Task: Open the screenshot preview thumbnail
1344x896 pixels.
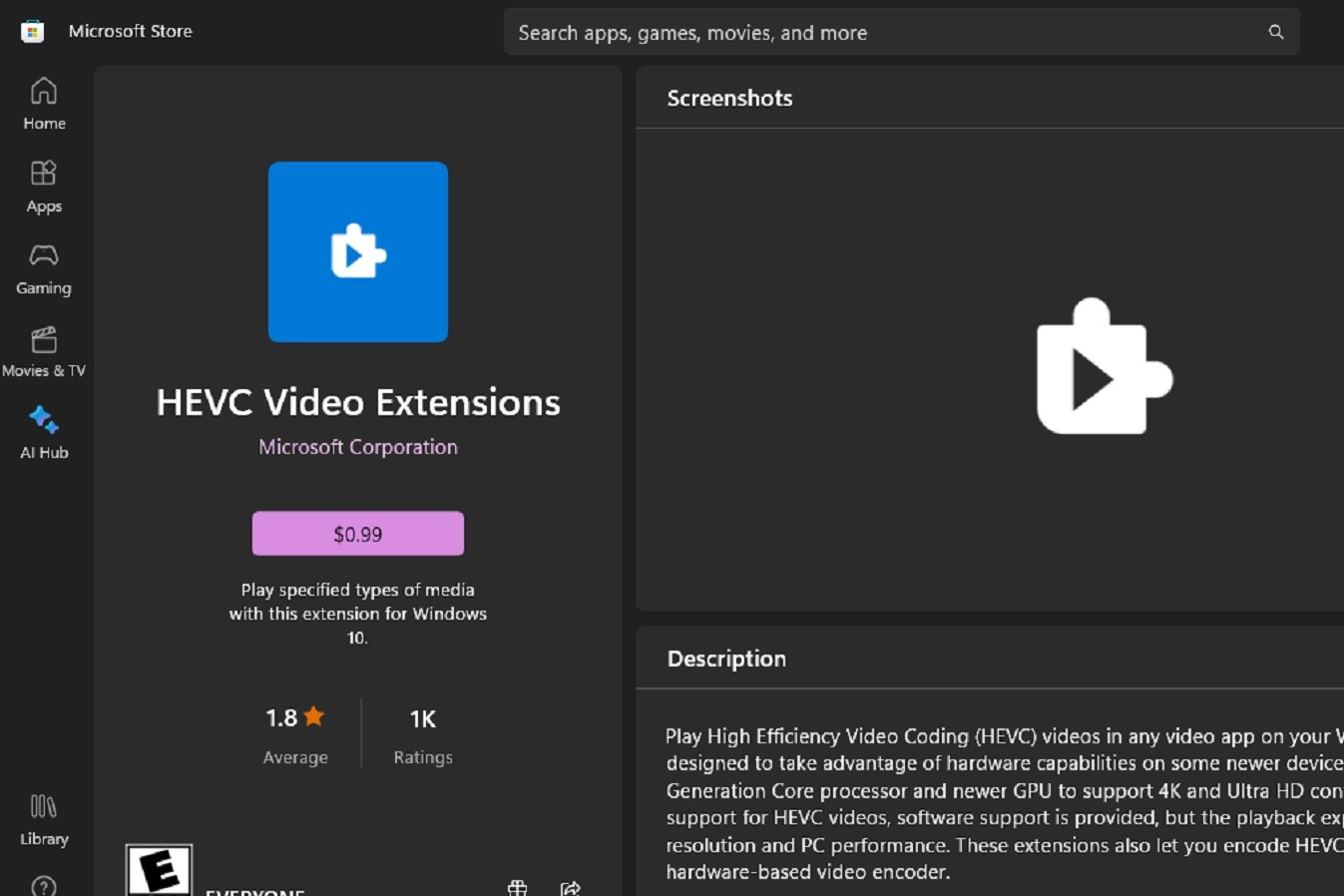Action: (1104, 367)
